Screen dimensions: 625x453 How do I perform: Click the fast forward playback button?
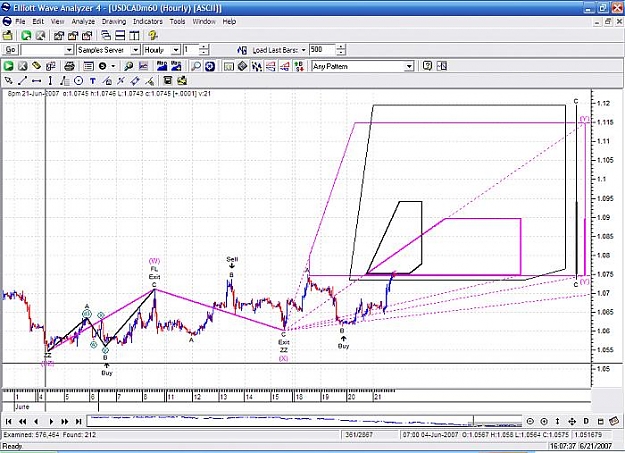pyautogui.click(x=65, y=421)
